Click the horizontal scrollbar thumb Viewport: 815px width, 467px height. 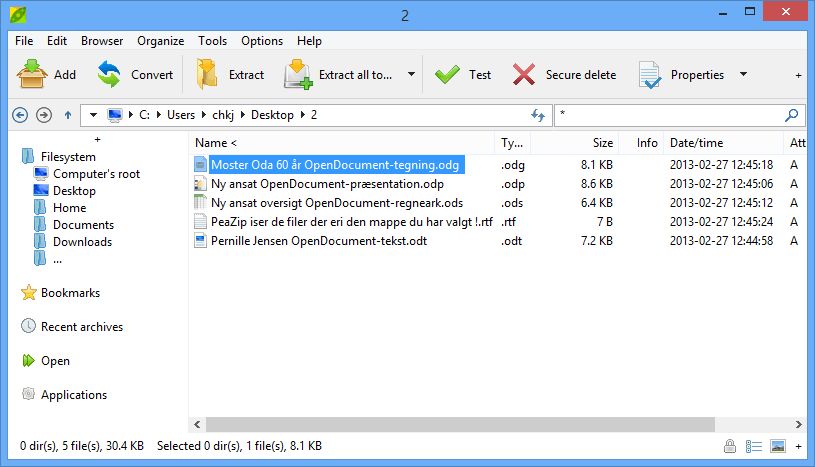tap(461, 424)
